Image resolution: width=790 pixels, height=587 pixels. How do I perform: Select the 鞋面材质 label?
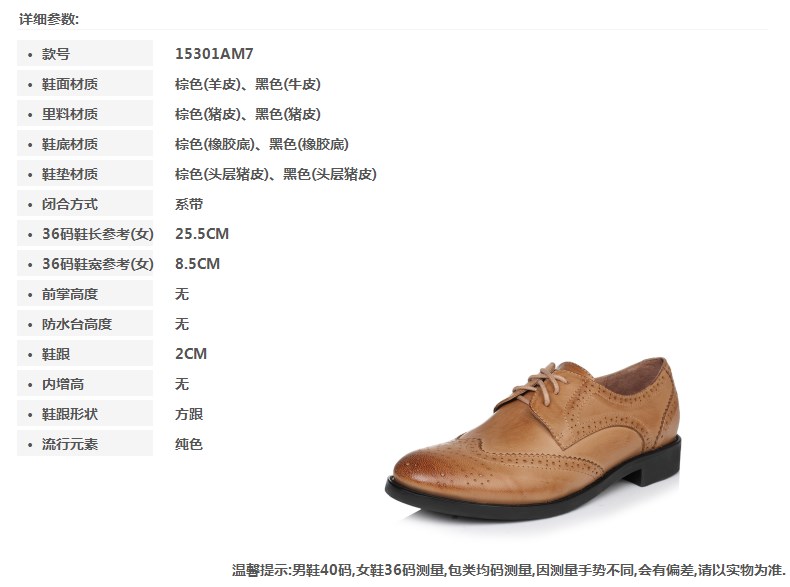pyautogui.click(x=70, y=84)
